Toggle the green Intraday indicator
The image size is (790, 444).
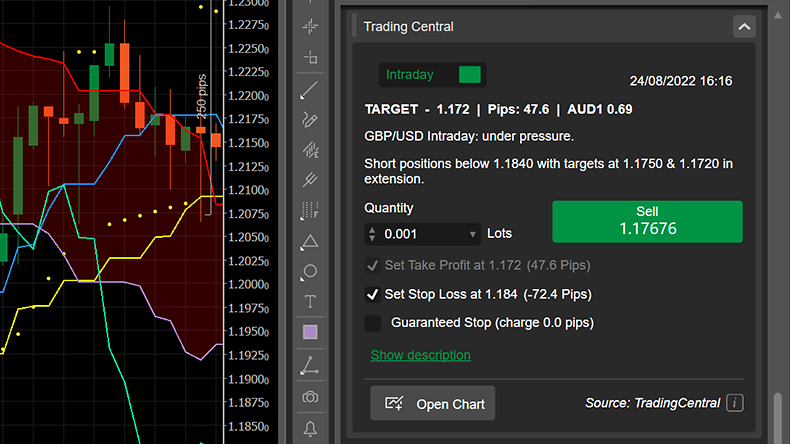click(x=470, y=75)
